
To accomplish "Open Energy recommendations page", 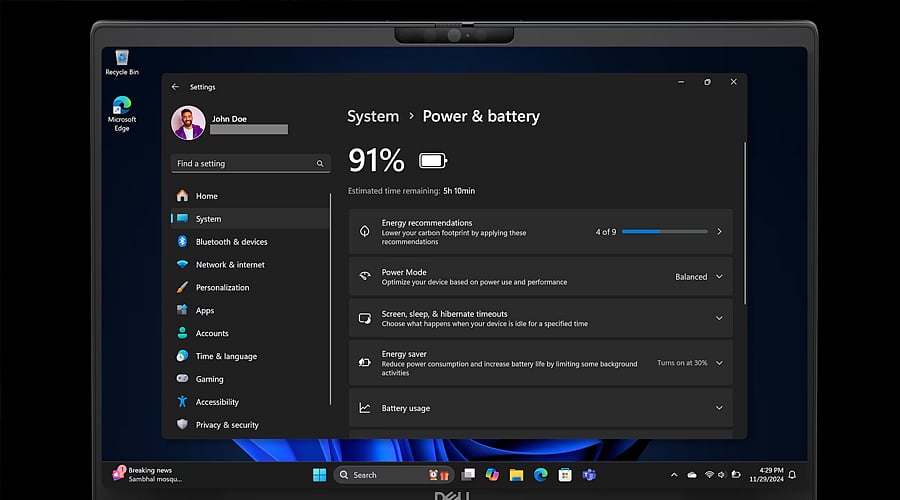I will [540, 231].
